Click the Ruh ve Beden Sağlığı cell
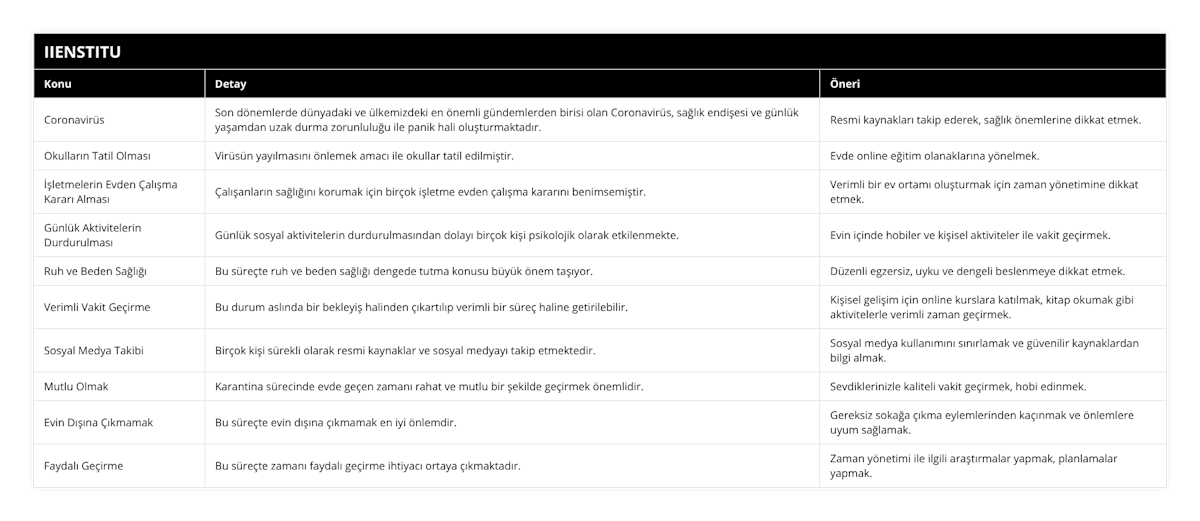Screen dimensions: 1200x521 click(x=96, y=271)
